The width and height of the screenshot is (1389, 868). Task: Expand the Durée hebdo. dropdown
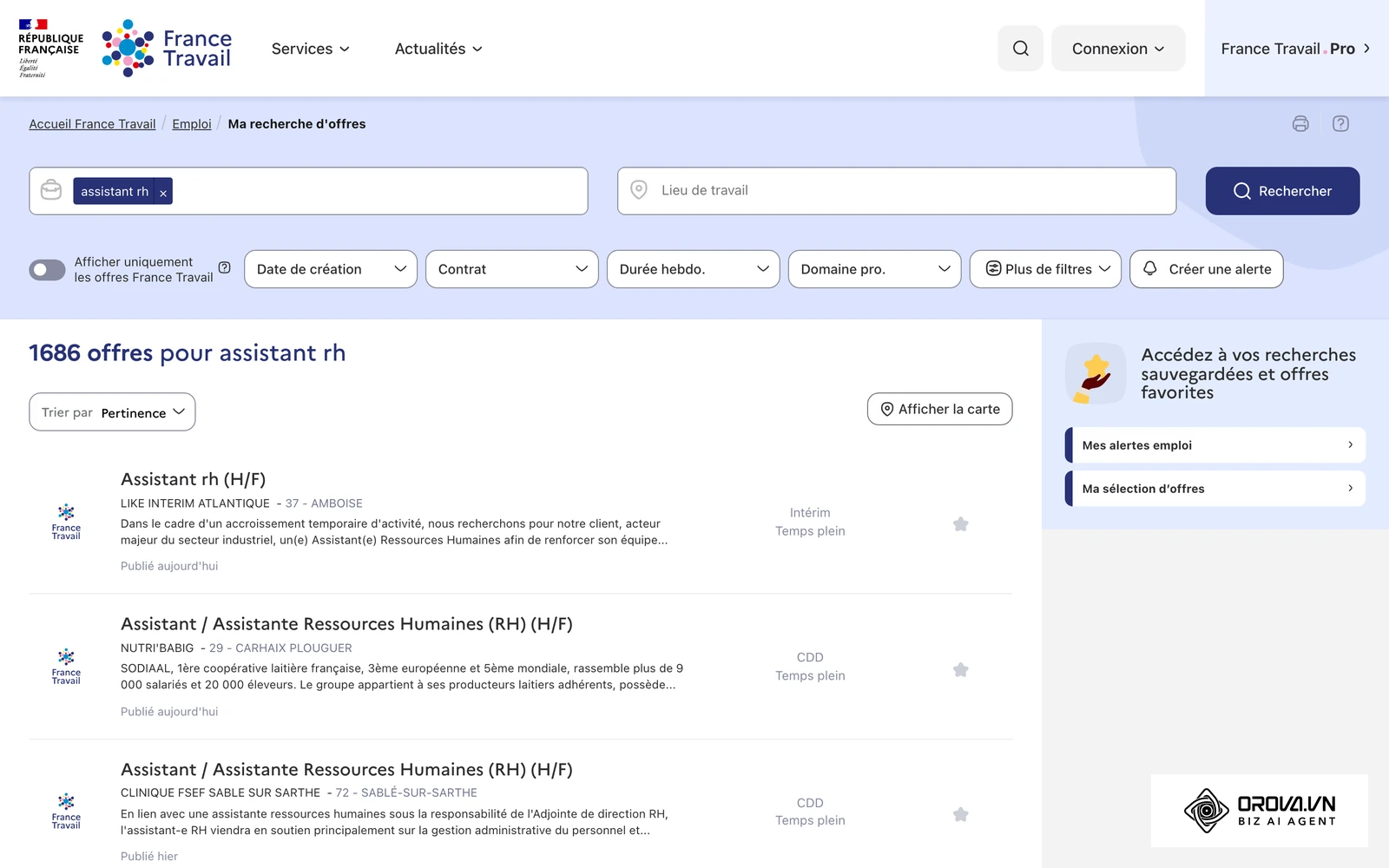pos(694,269)
